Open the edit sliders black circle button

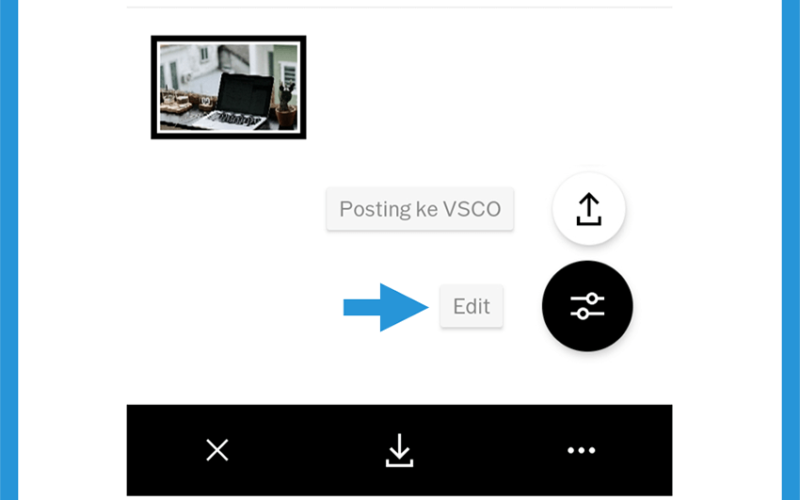pos(587,306)
